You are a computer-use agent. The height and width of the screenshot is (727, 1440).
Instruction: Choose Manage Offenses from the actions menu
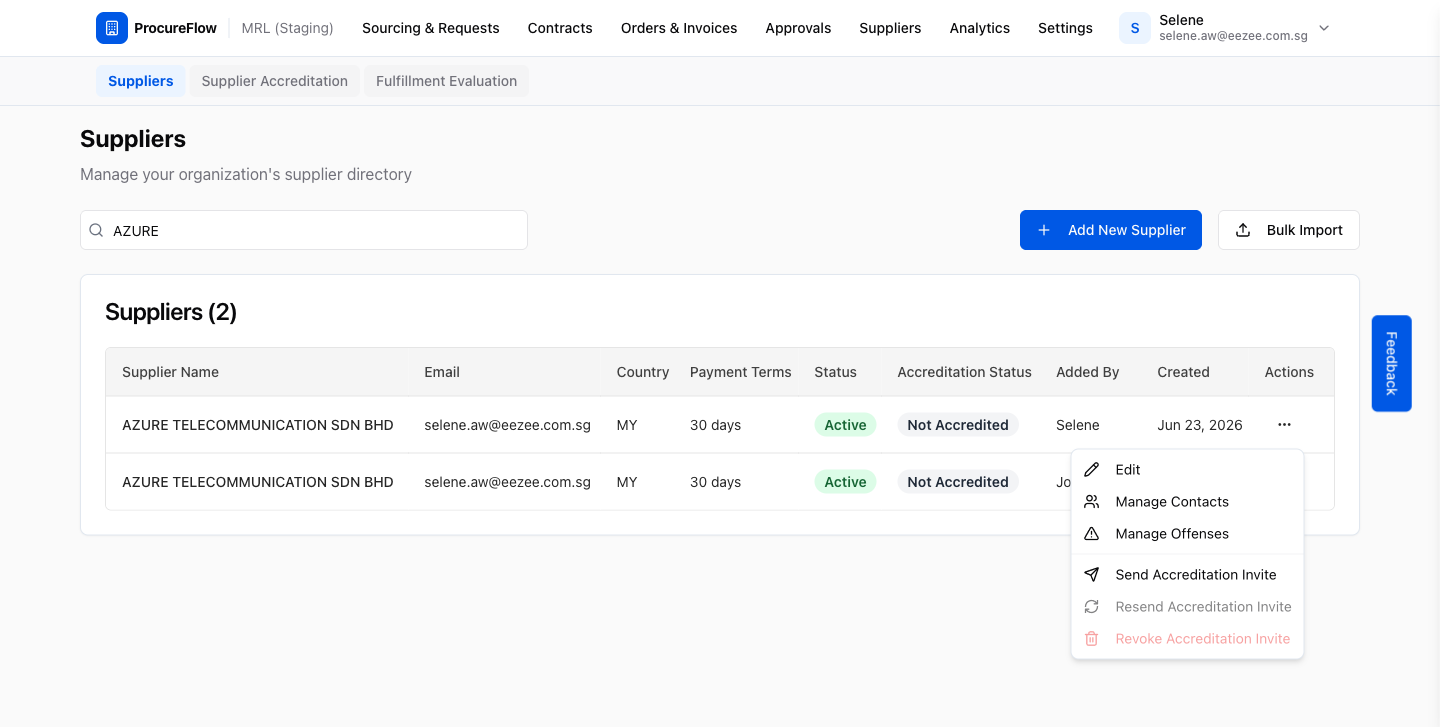click(1187, 534)
